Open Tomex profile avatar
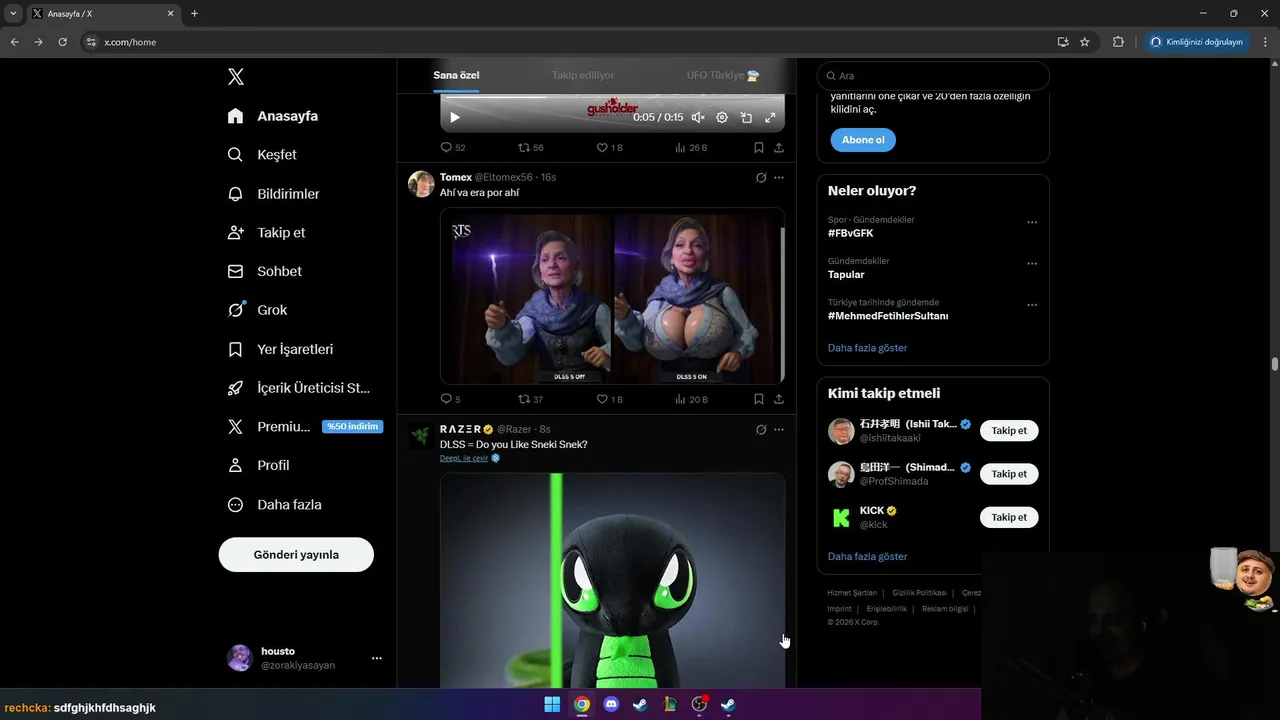The image size is (1280, 720). tap(421, 183)
